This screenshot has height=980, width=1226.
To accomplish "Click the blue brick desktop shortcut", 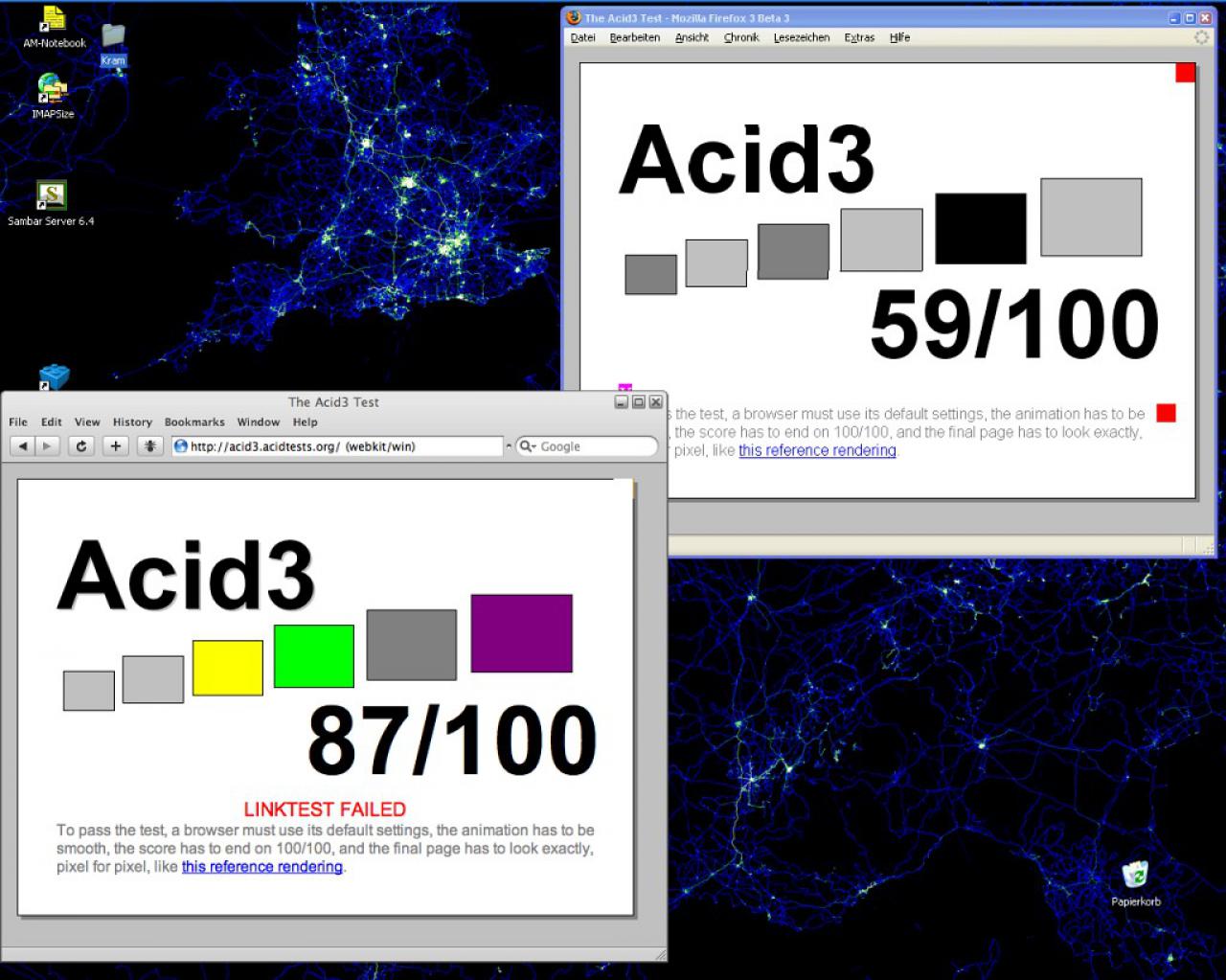I will coord(54,377).
